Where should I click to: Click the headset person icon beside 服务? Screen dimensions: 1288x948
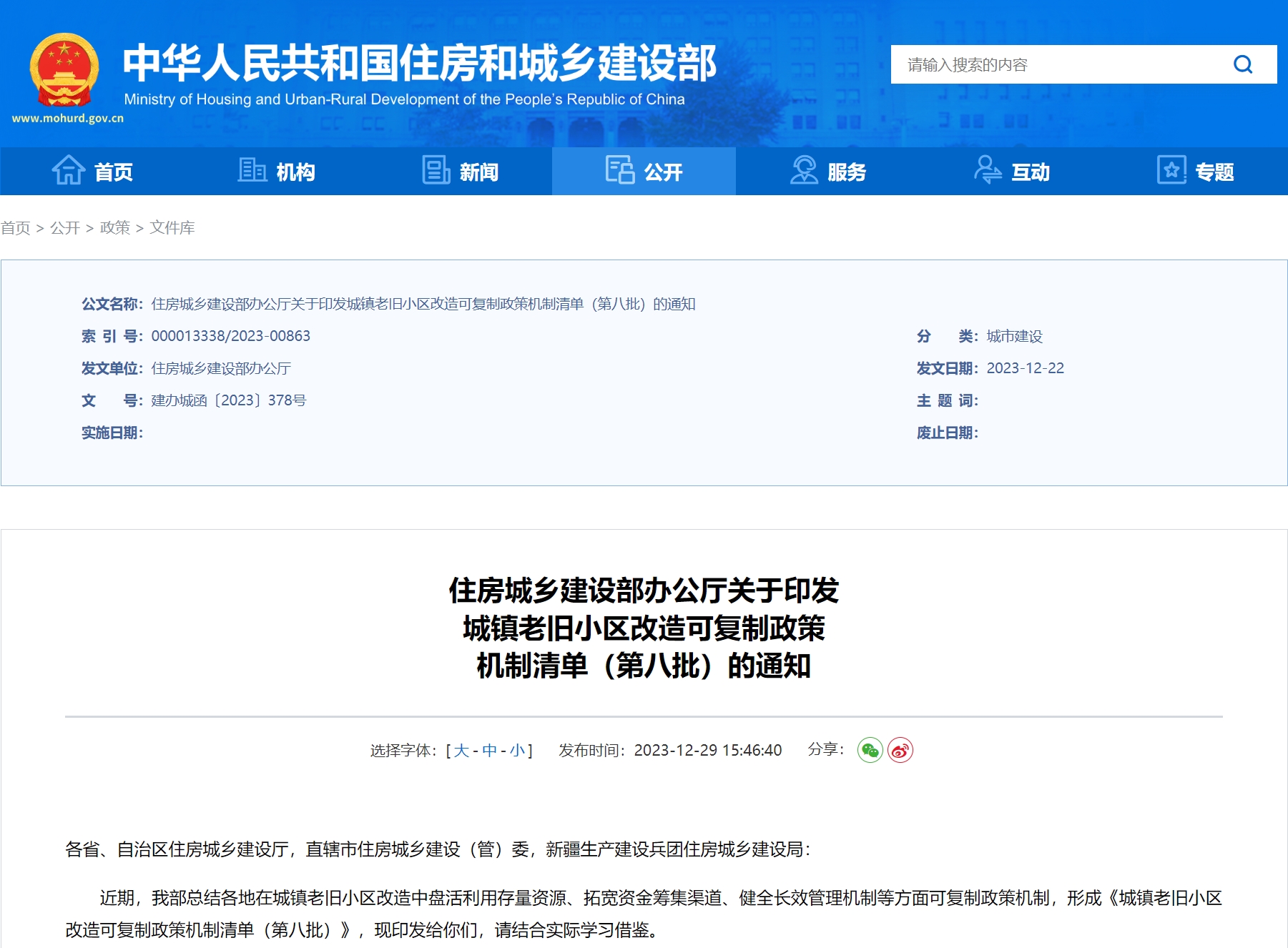pyautogui.click(x=804, y=170)
